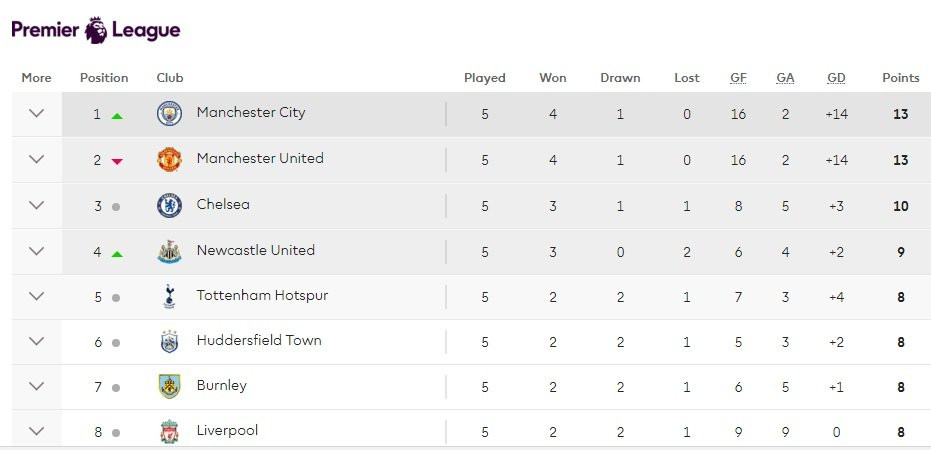Click the Manchester United club crest
Image resolution: width=931 pixels, height=450 pixels.
pos(169,159)
